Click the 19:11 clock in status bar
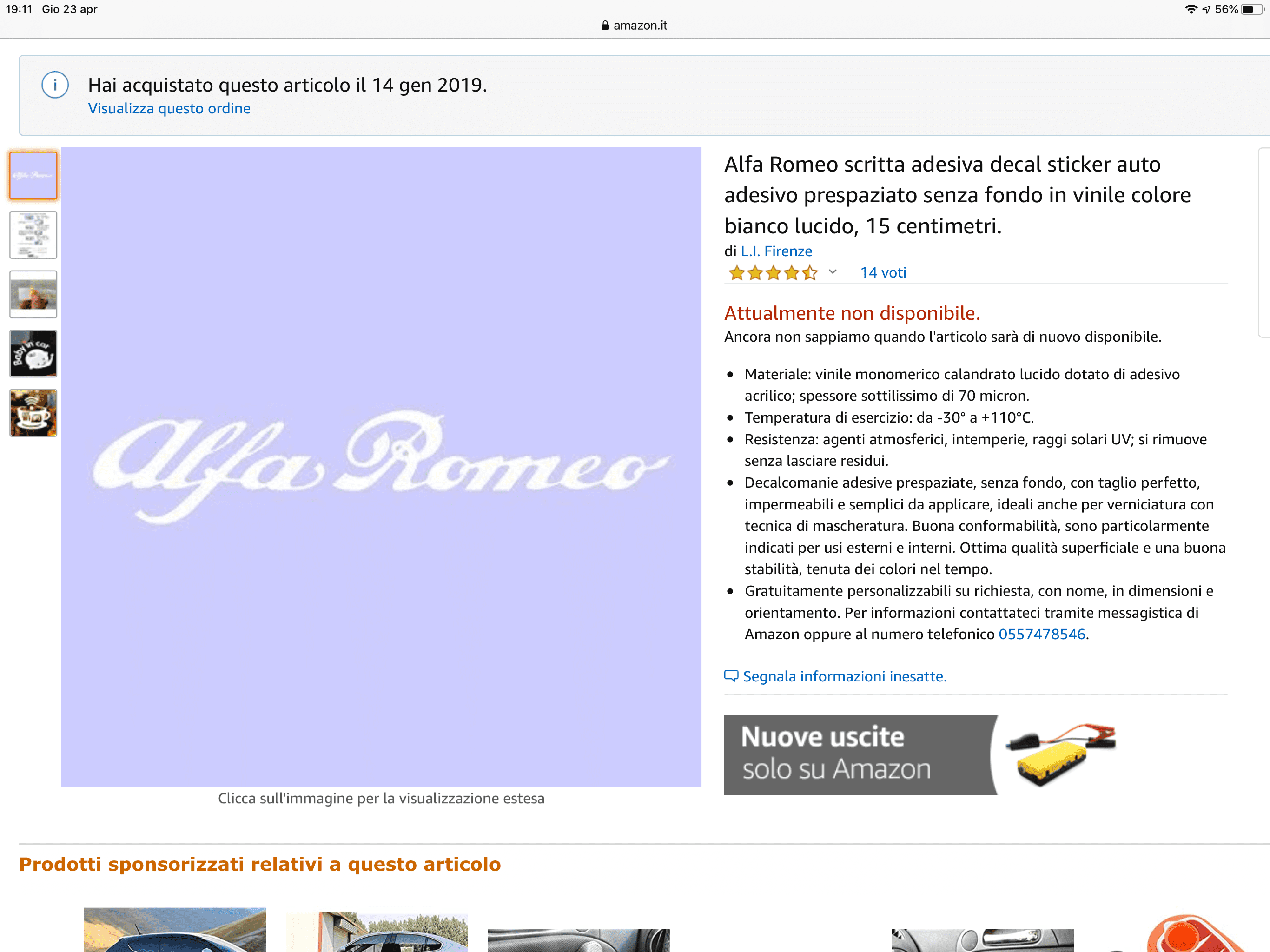The height and width of the screenshot is (952, 1270). pos(19,9)
